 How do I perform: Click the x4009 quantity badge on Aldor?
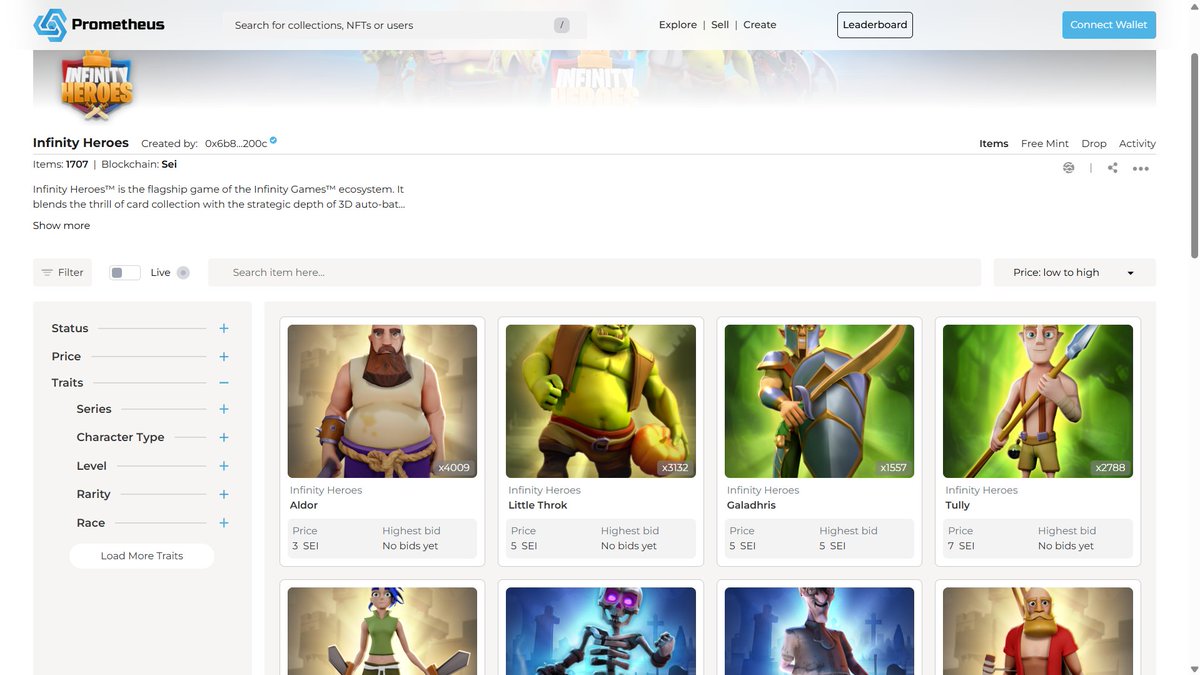[x=454, y=467]
